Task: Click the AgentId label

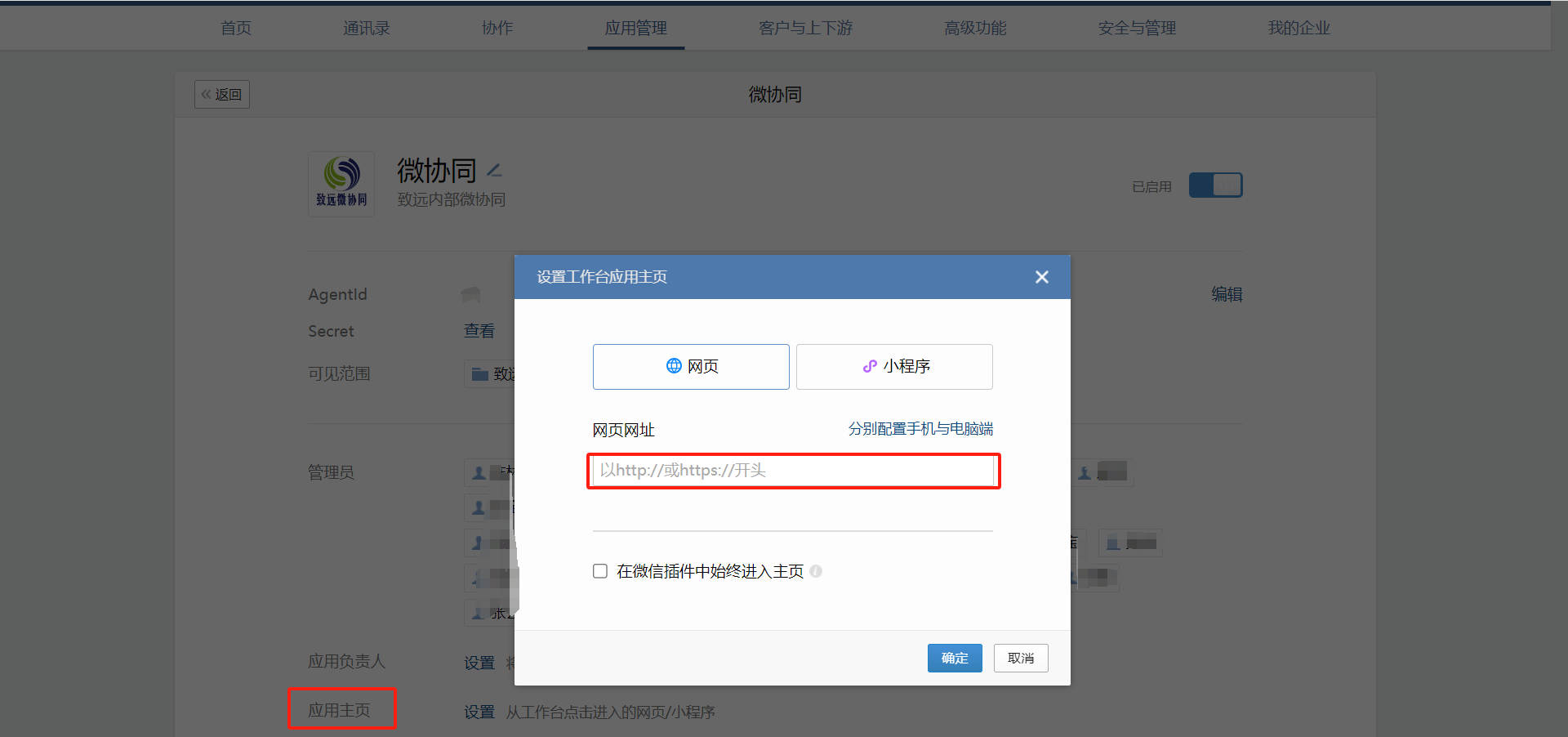Action: pos(337,294)
